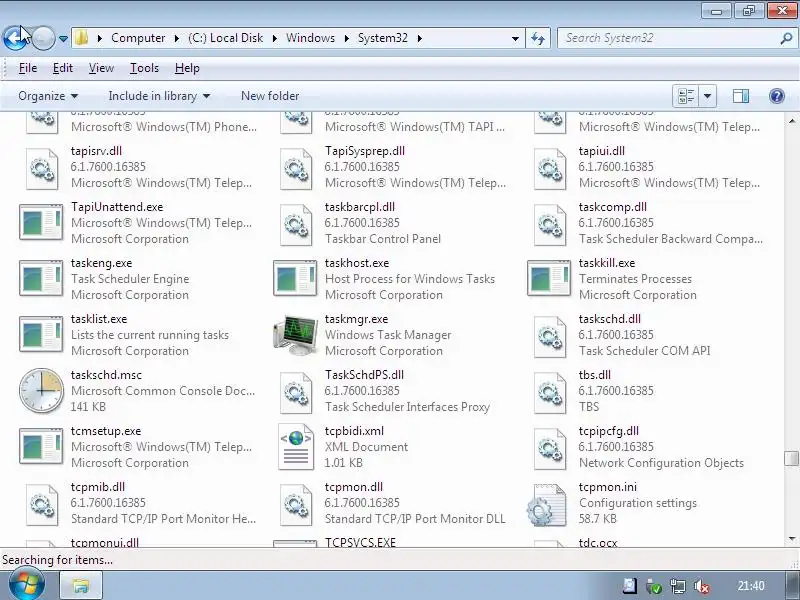The width and height of the screenshot is (800, 600).
Task: Select the taskeng.exe icon
Action: [x=41, y=279]
